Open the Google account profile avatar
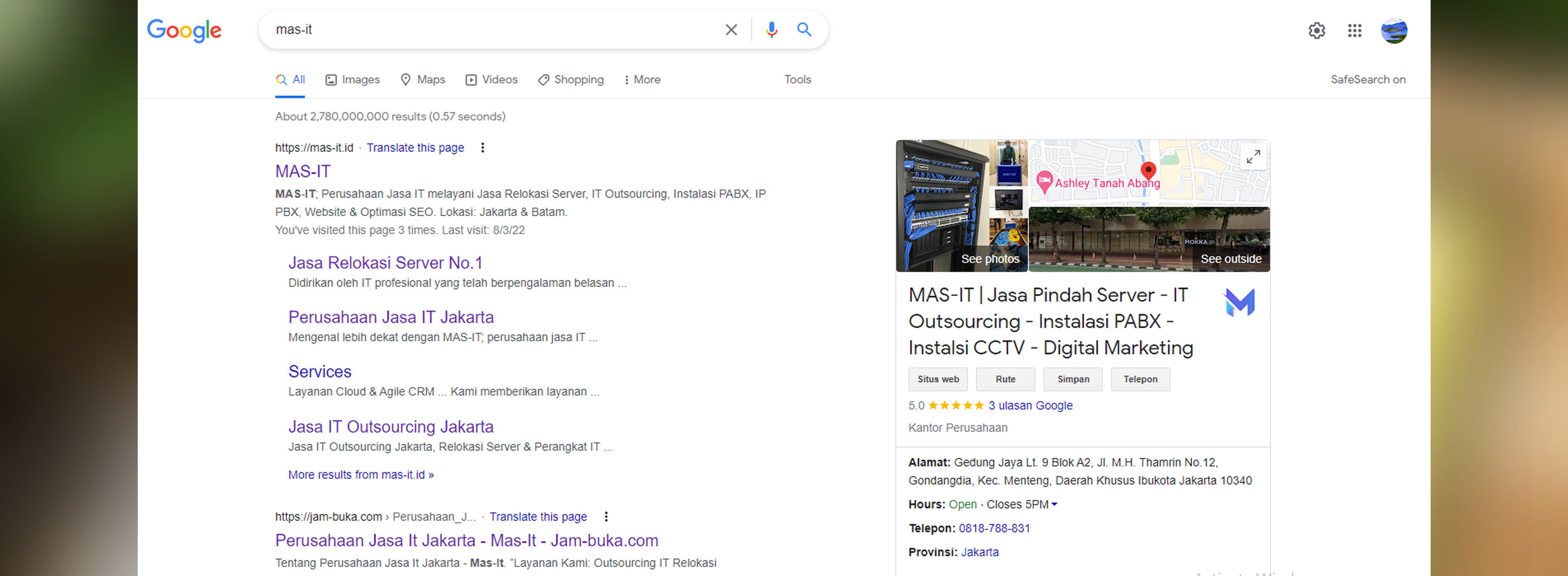 (1394, 30)
